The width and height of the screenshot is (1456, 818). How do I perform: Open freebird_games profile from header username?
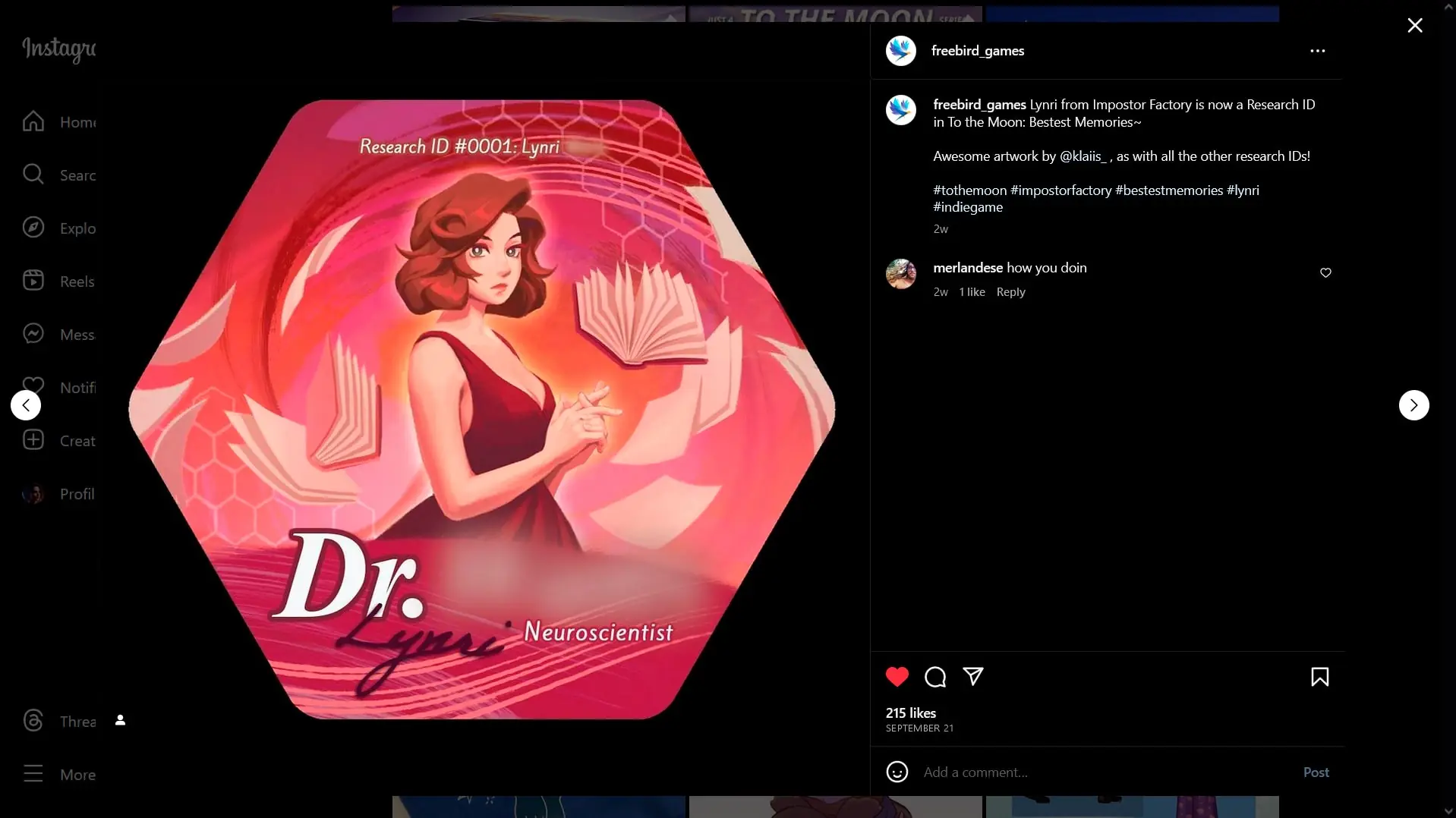(x=977, y=51)
